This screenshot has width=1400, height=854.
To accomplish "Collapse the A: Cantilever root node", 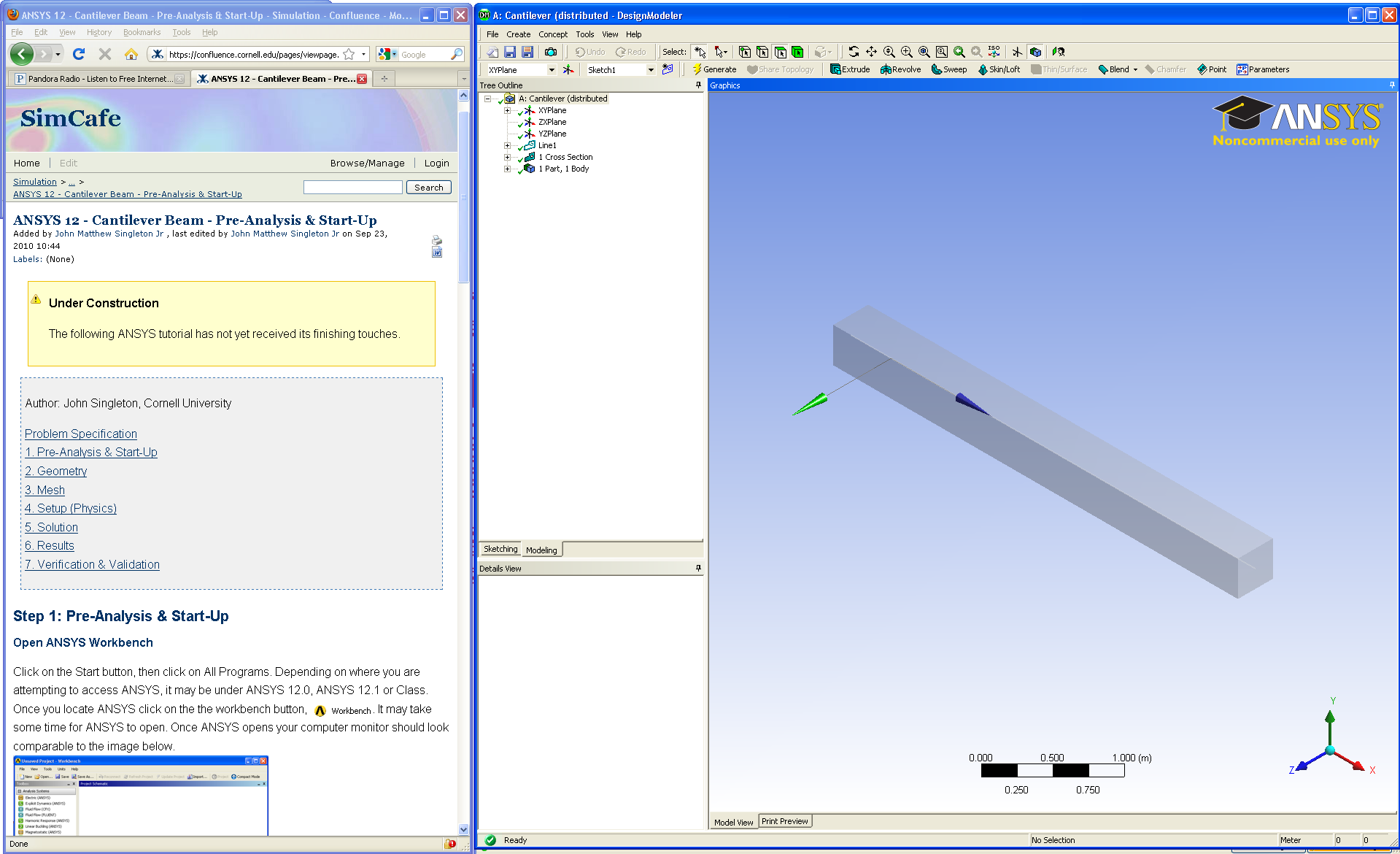I will 487,99.
